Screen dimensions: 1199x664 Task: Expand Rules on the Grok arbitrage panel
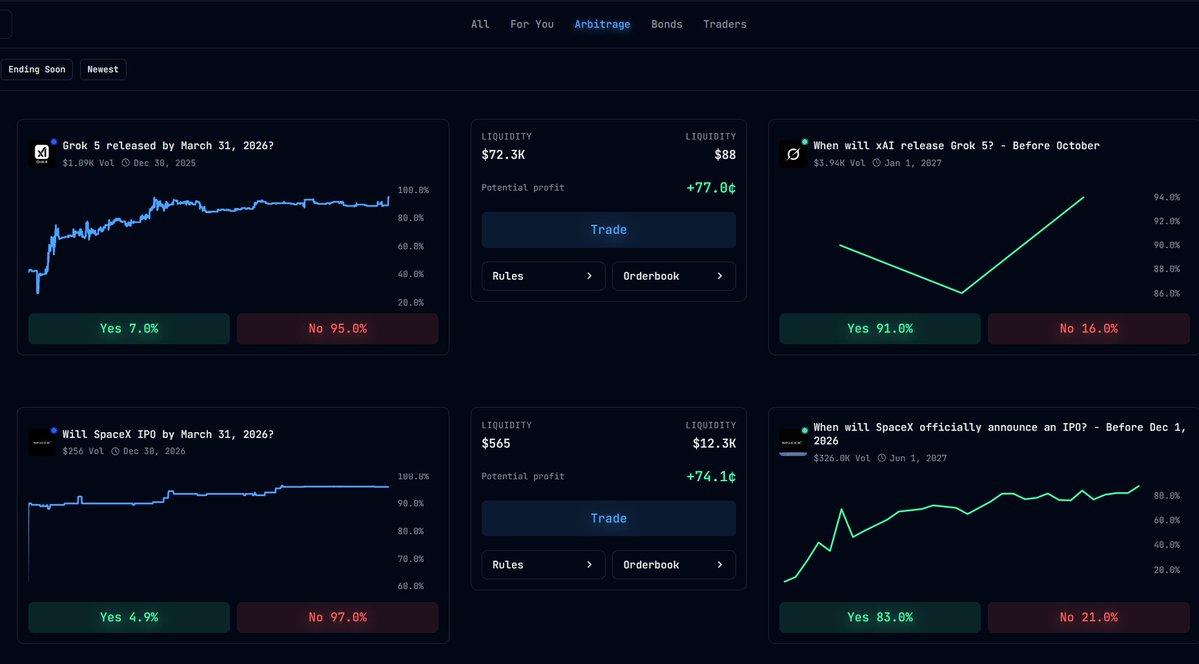543,275
